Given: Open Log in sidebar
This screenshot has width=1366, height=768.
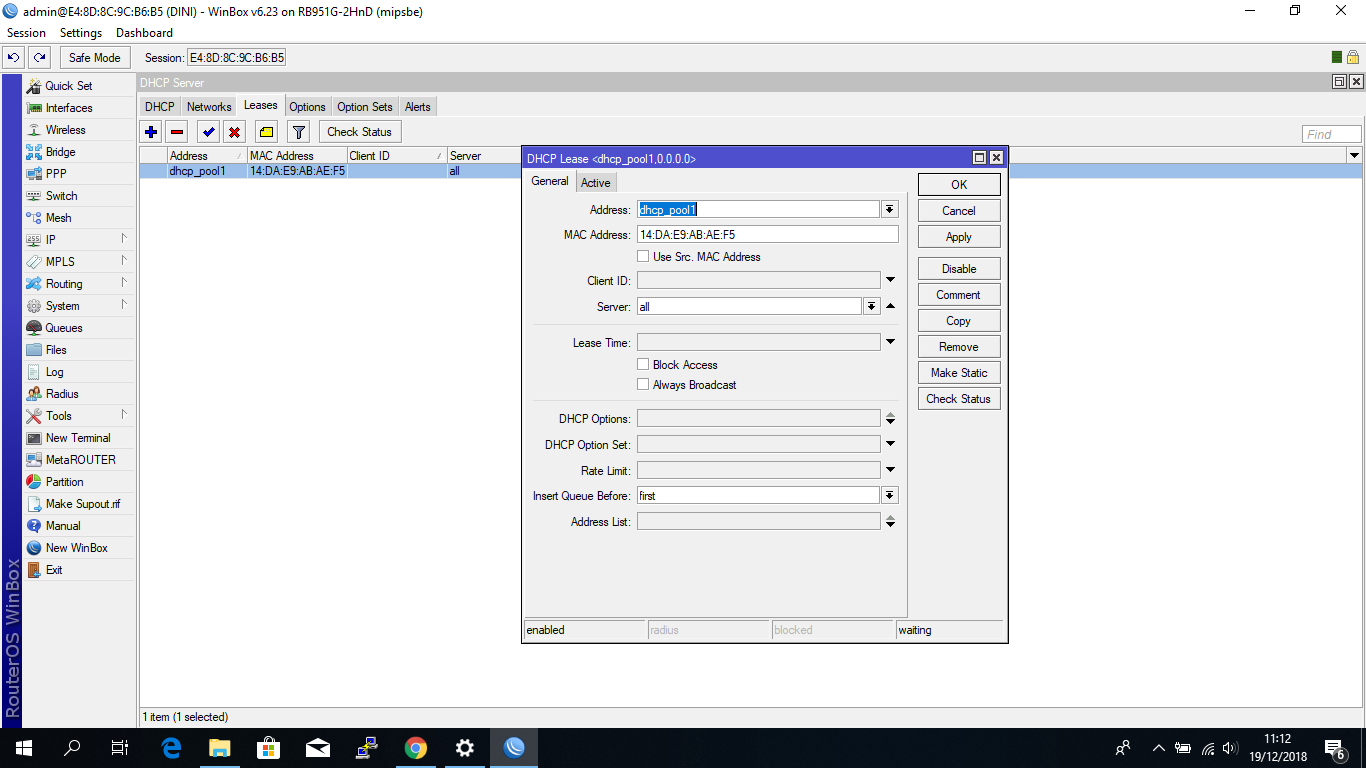Looking at the screenshot, I should 78,372.
